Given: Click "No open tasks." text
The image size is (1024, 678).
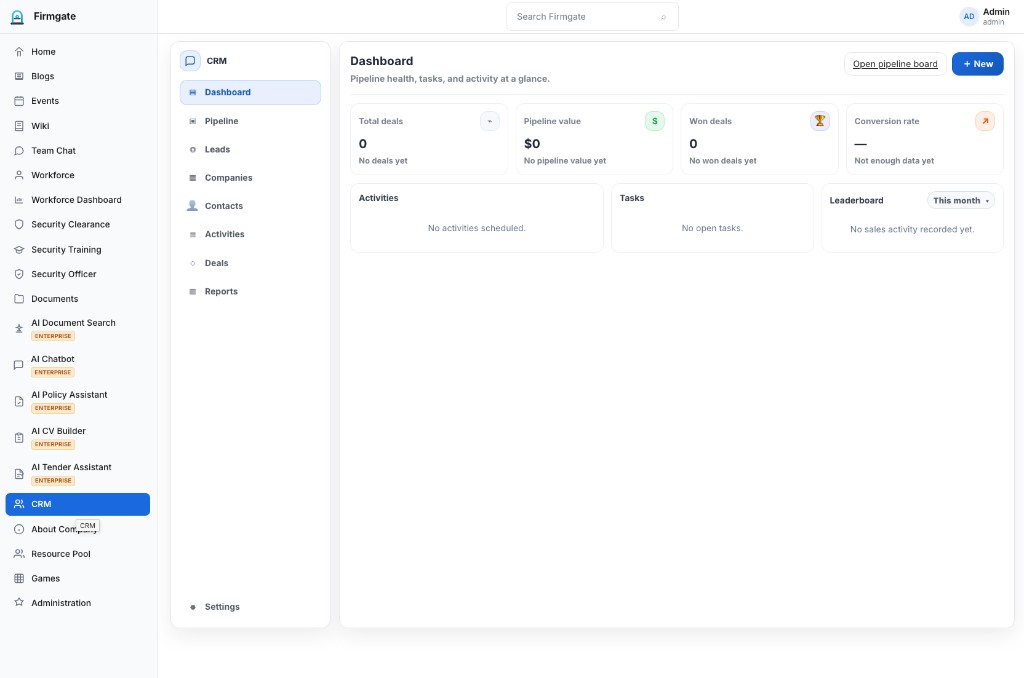Looking at the screenshot, I should (712, 228).
